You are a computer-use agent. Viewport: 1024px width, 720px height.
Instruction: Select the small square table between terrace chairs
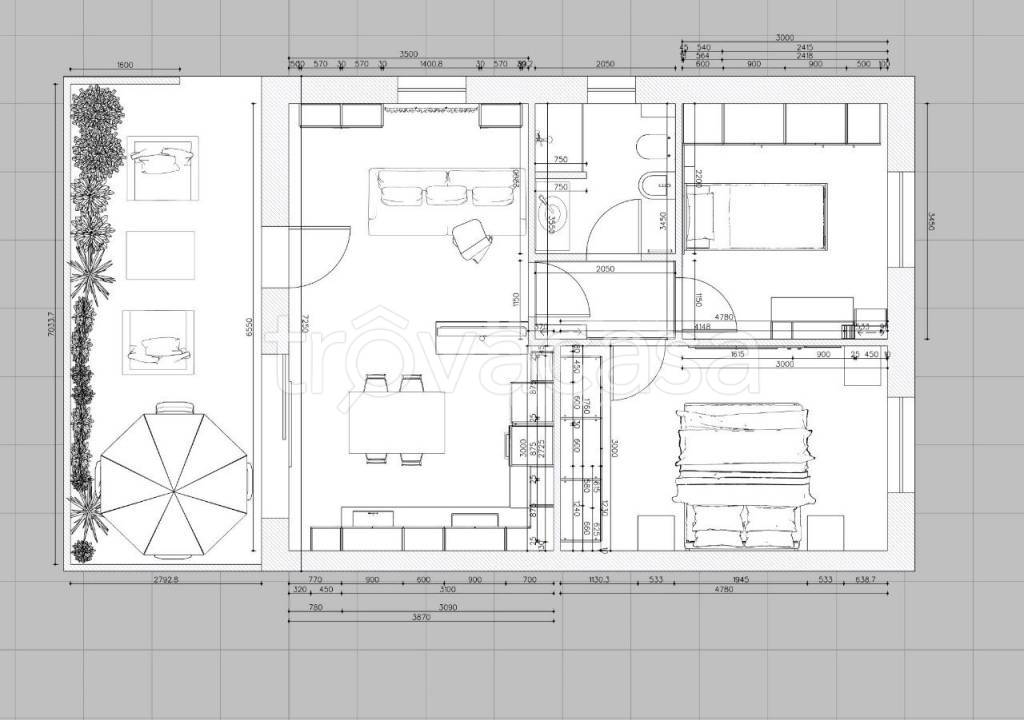click(160, 255)
